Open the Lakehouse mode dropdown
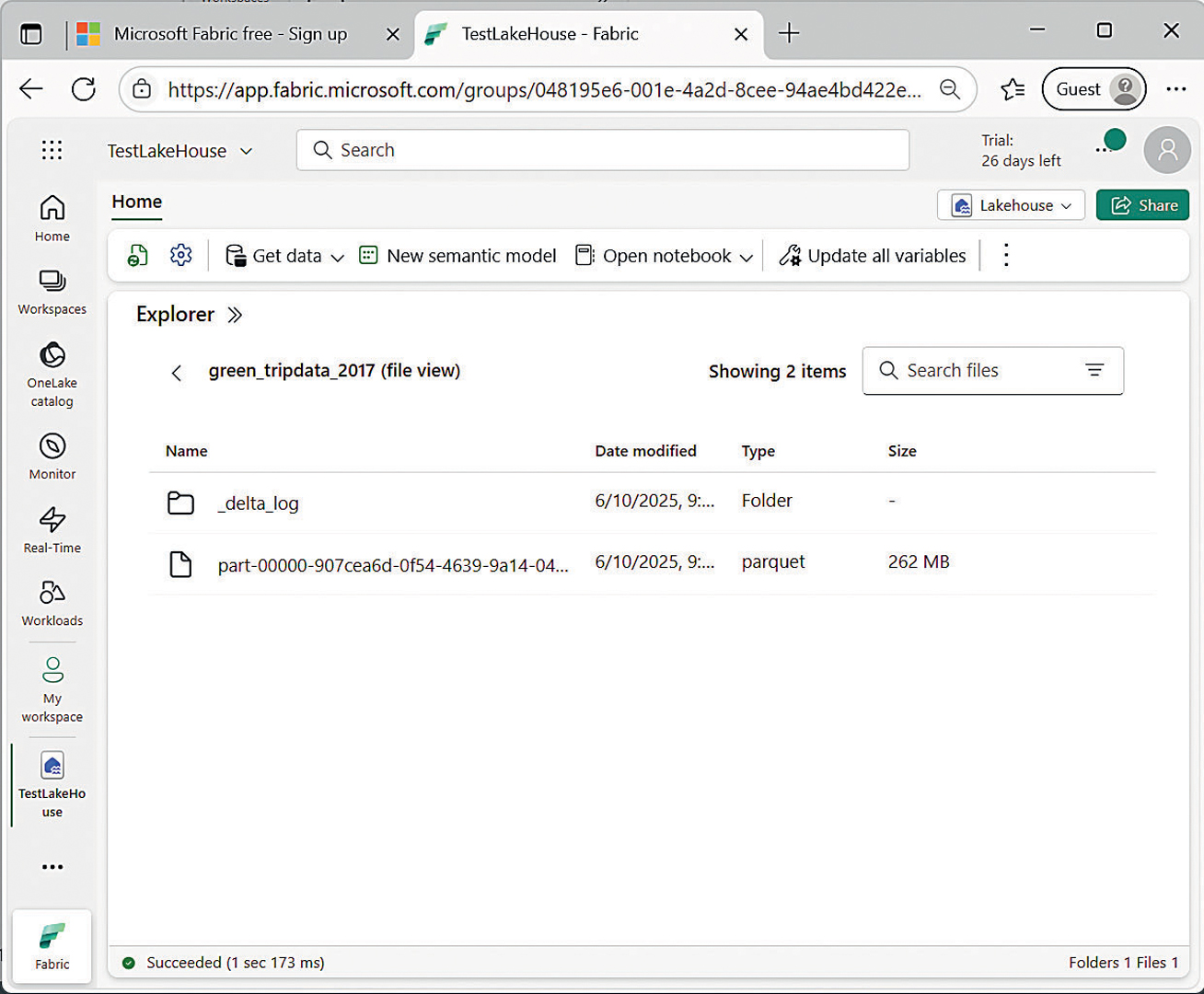The height and width of the screenshot is (994, 1204). 1011,205
